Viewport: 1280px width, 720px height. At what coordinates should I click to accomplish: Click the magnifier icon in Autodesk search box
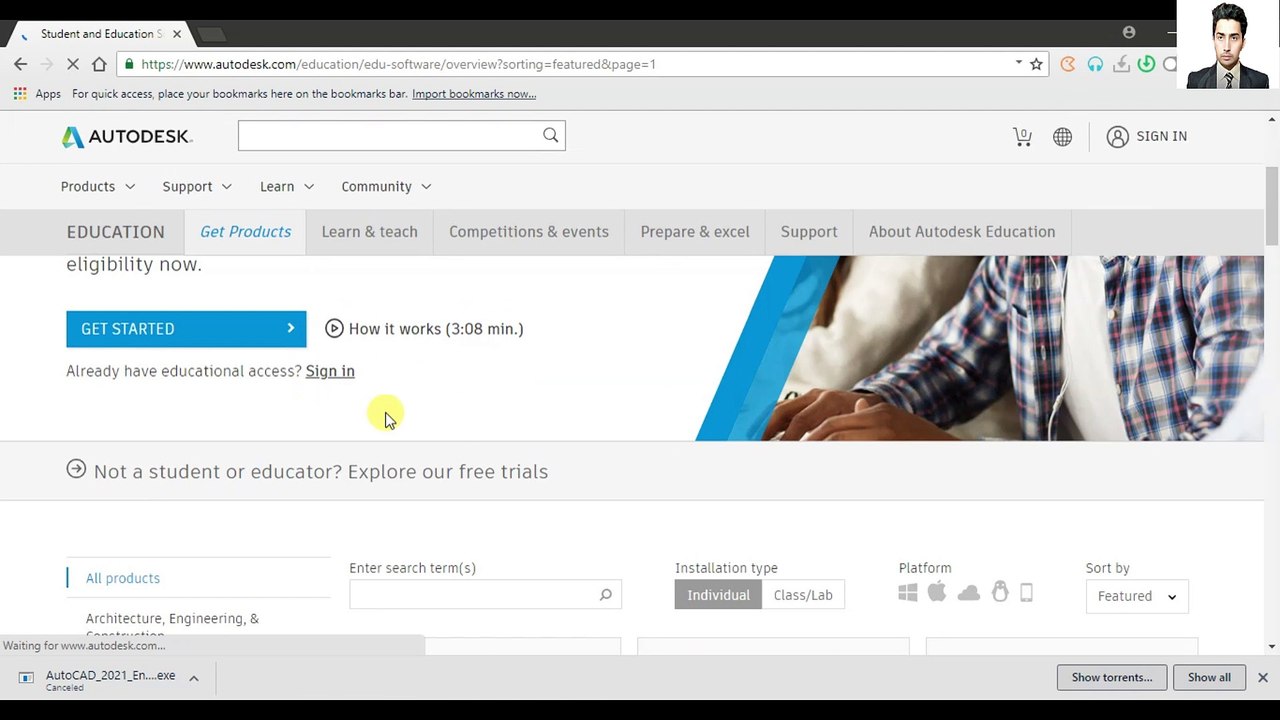551,135
